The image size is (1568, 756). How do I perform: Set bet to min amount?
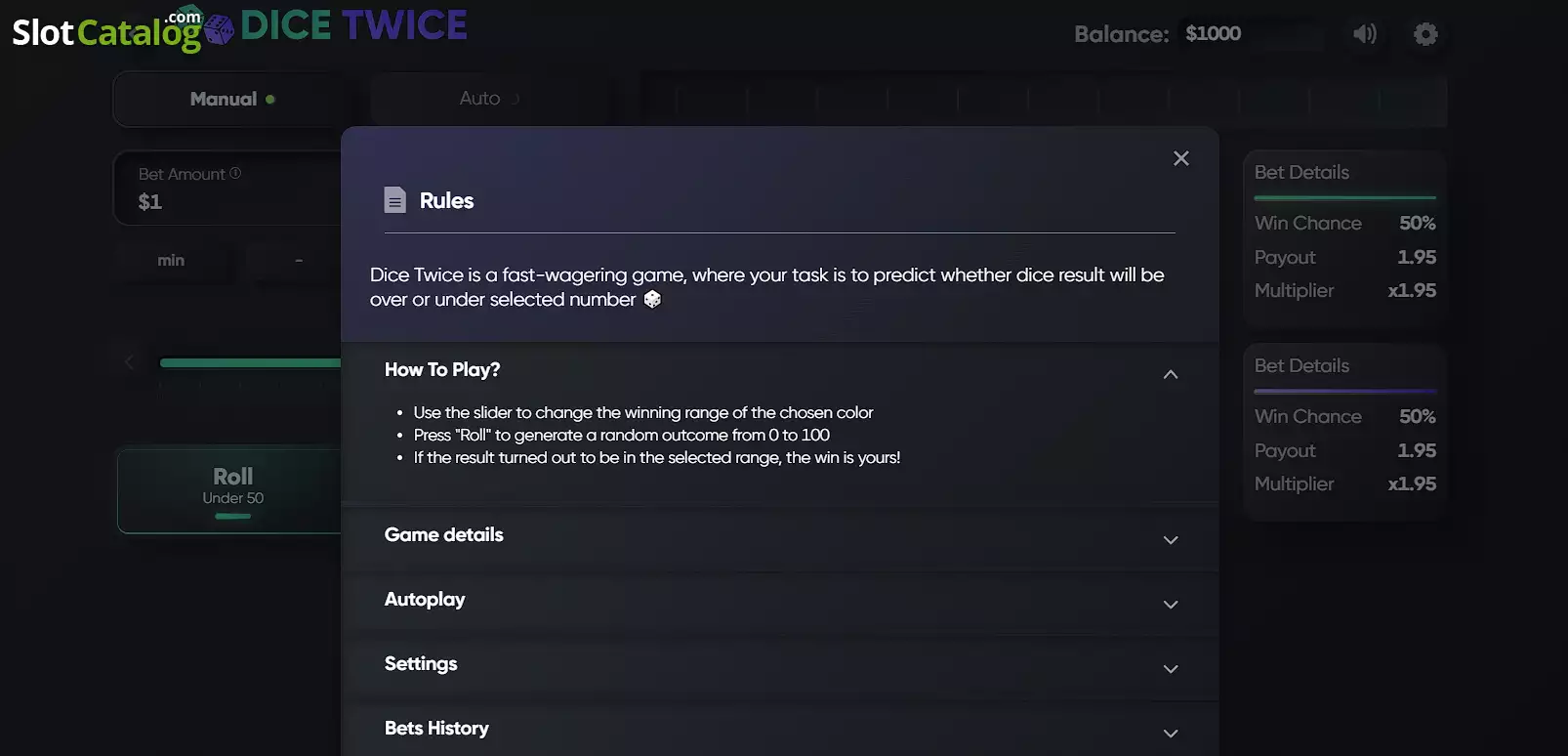(x=171, y=261)
